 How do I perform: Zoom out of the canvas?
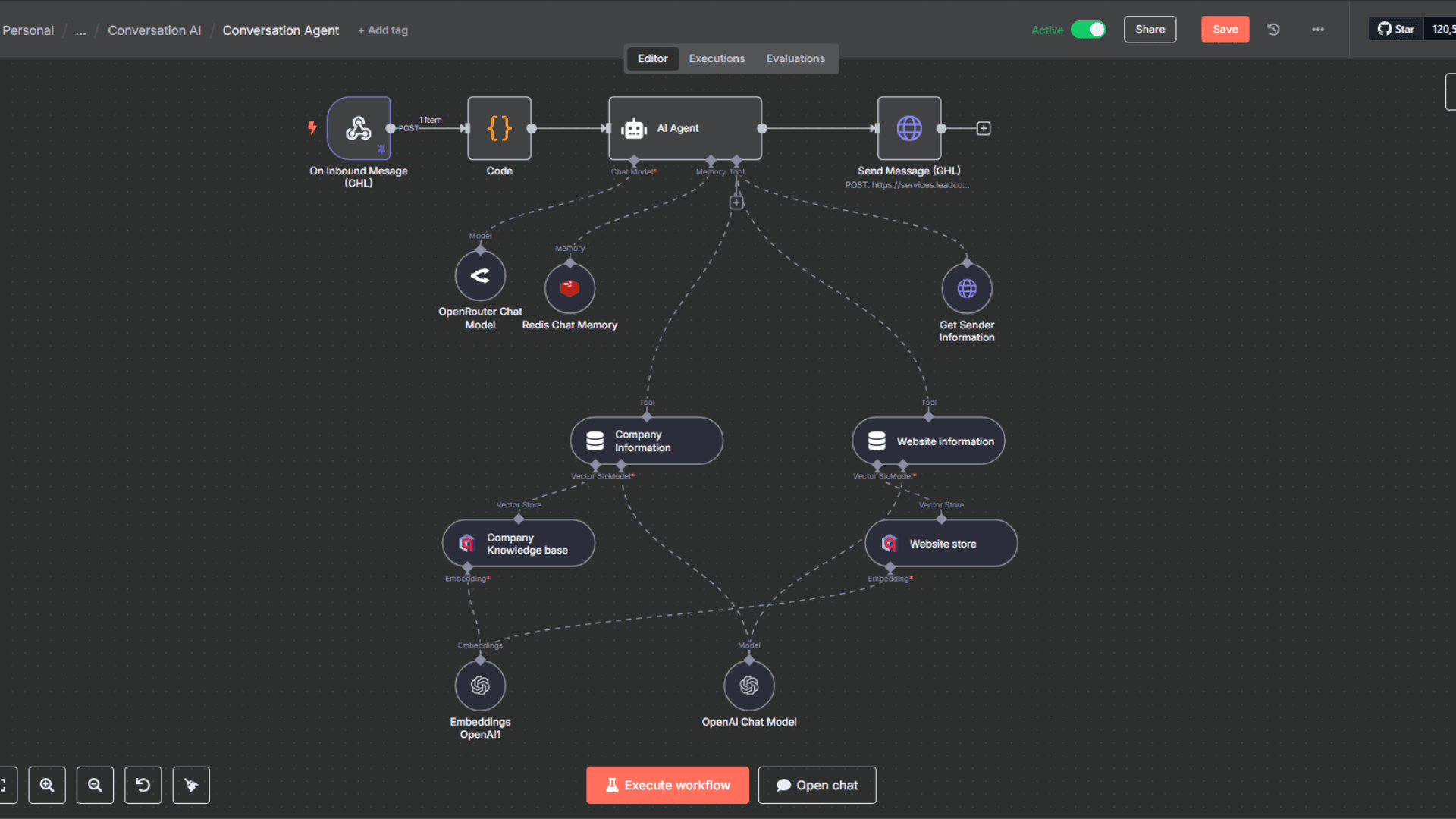[95, 785]
